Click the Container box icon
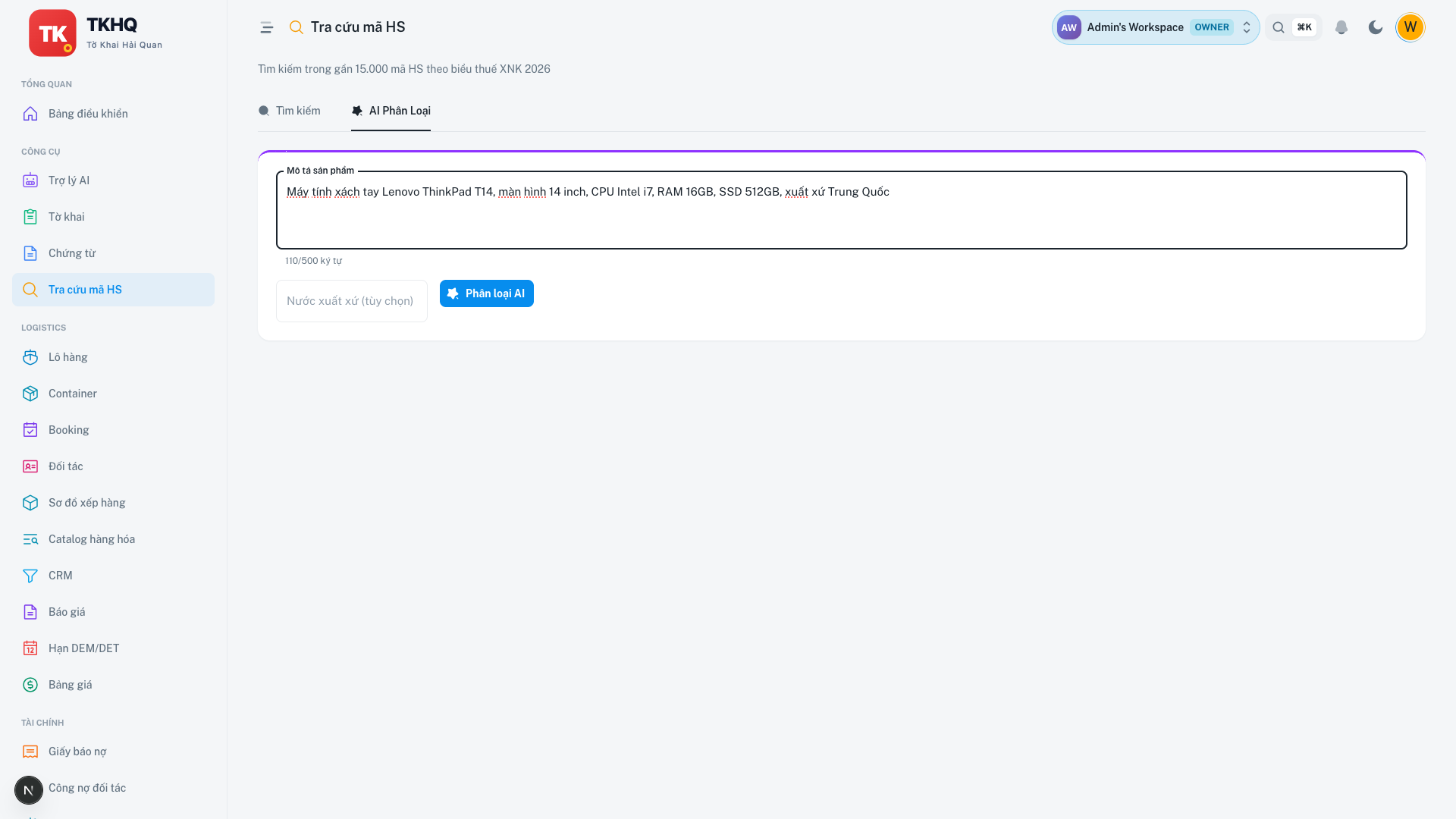Viewport: 1456px width, 819px height. (30, 394)
